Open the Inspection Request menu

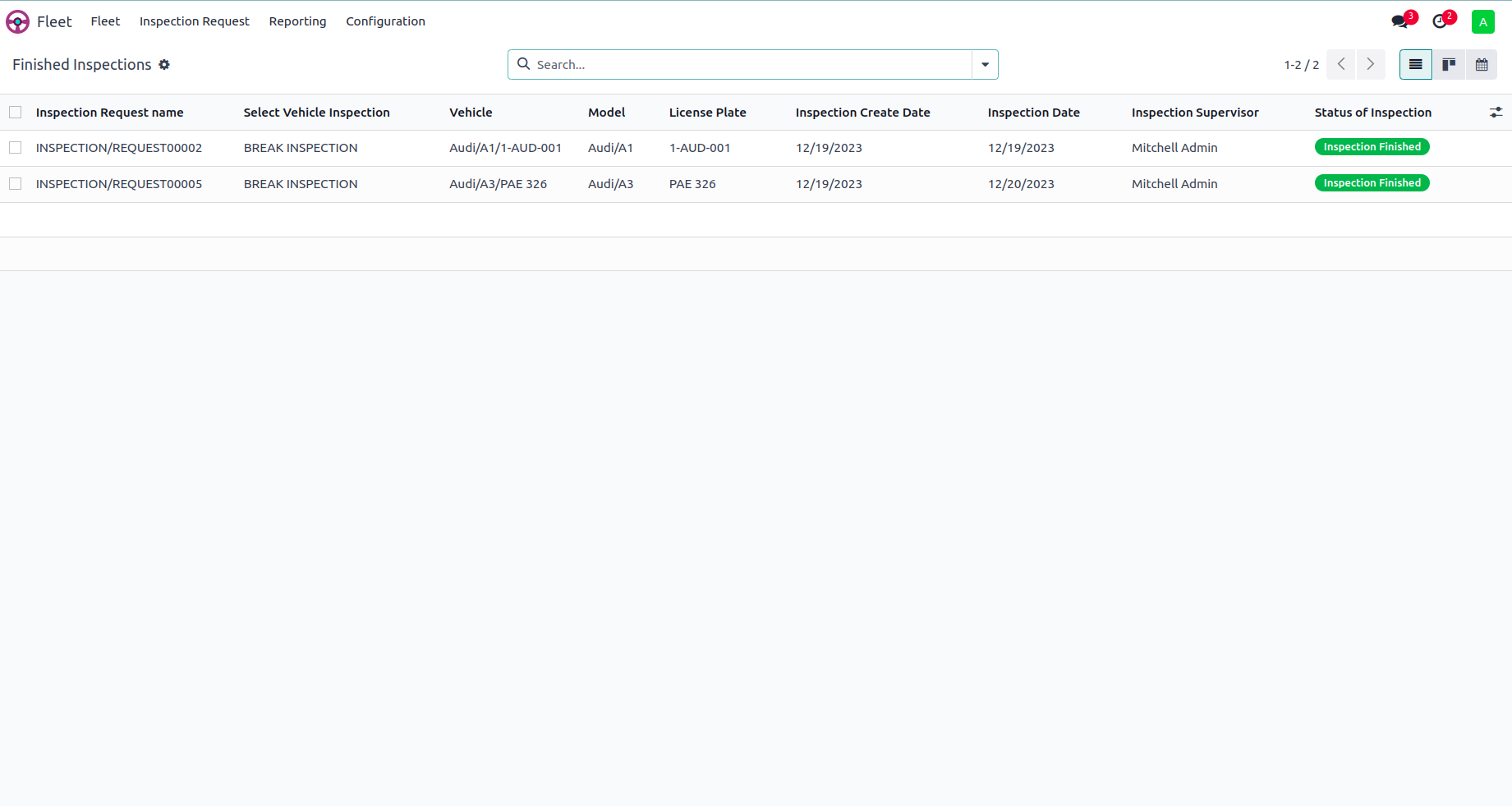195,21
